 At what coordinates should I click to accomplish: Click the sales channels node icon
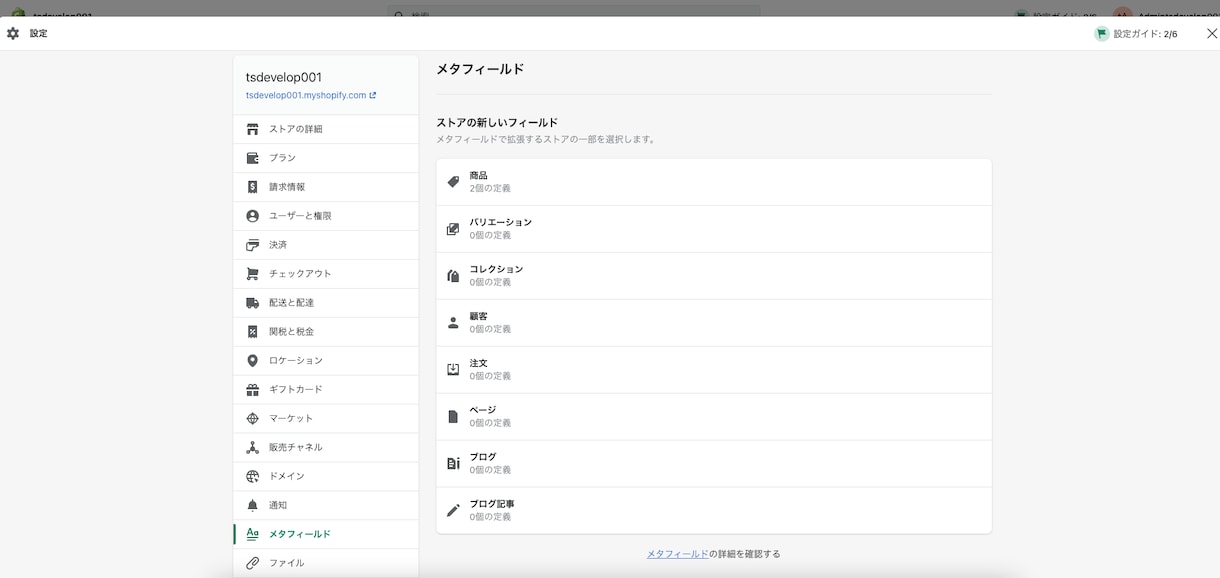coord(252,448)
